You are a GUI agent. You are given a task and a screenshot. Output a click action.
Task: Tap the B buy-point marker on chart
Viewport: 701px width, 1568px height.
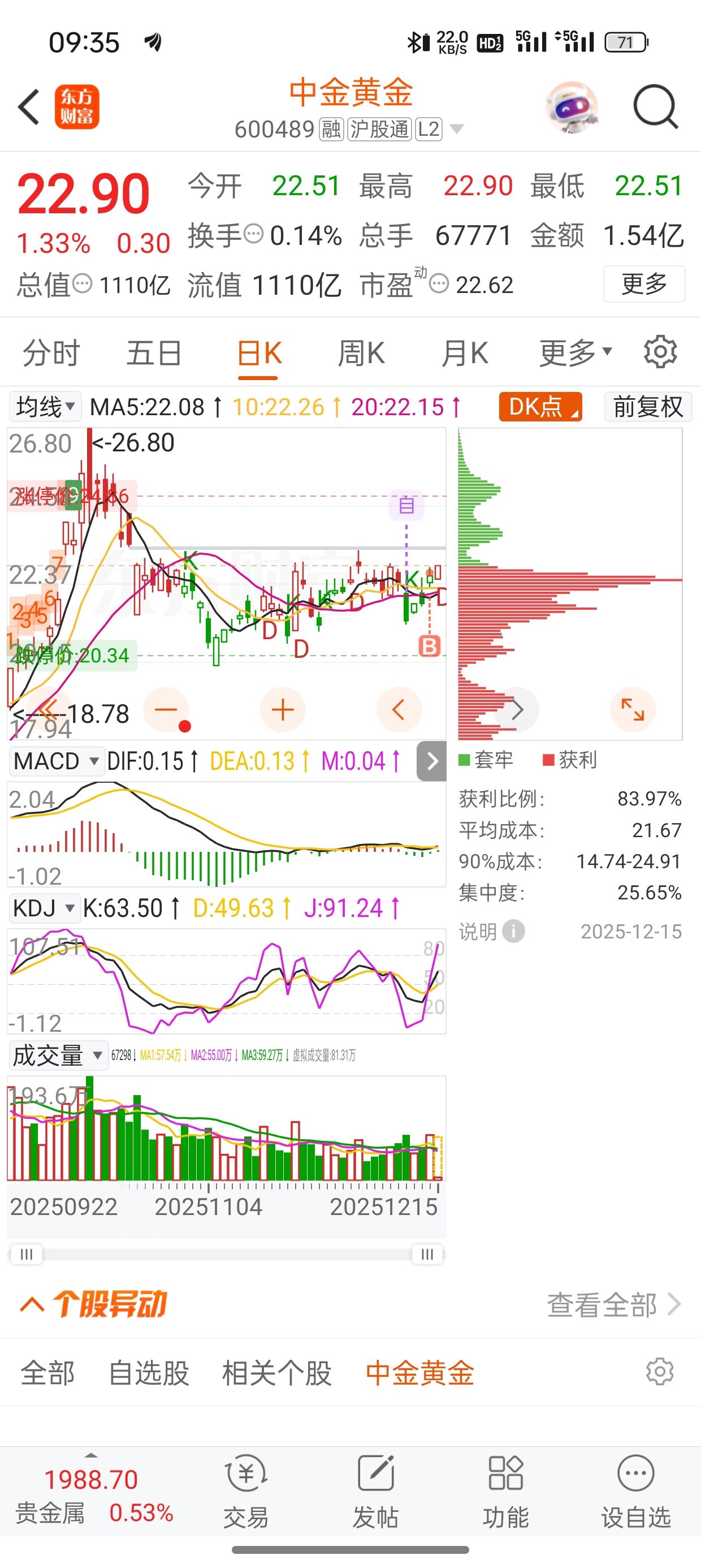pyautogui.click(x=430, y=646)
